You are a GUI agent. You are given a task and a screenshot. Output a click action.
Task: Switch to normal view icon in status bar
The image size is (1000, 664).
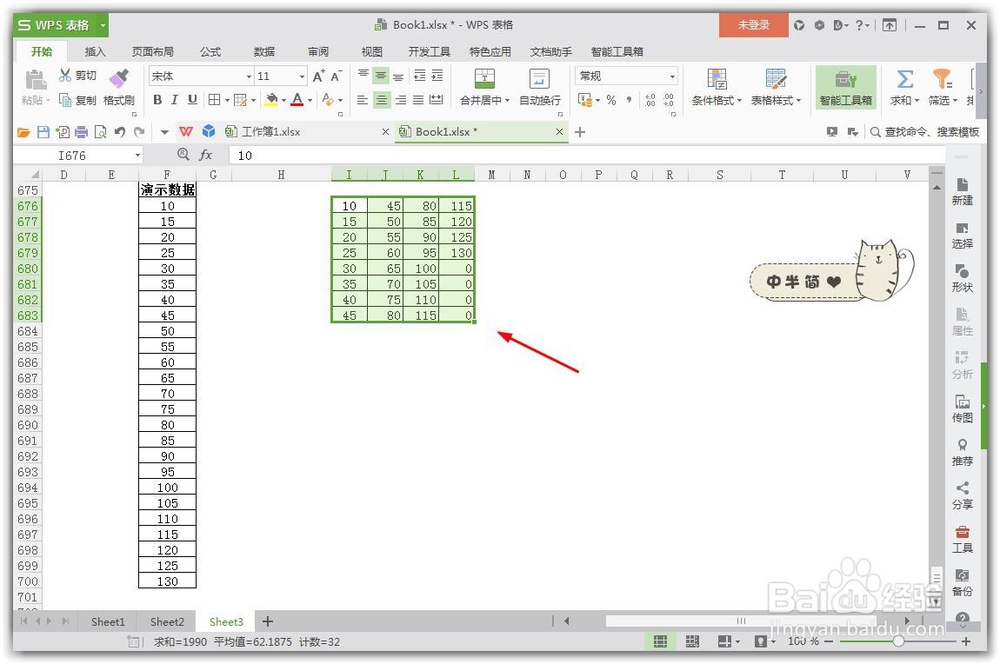click(x=661, y=642)
